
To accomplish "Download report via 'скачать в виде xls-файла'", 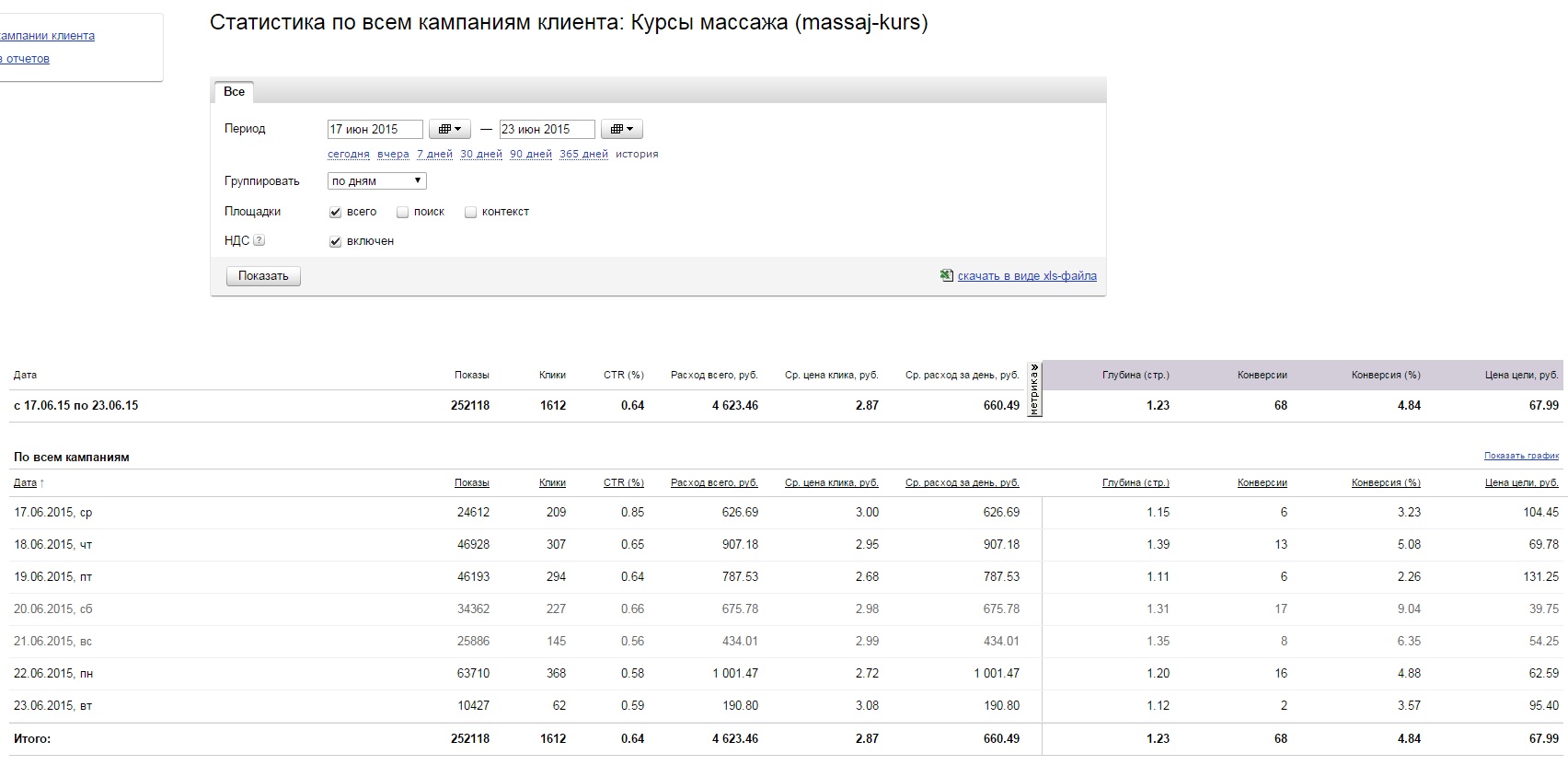I will pos(1027,276).
